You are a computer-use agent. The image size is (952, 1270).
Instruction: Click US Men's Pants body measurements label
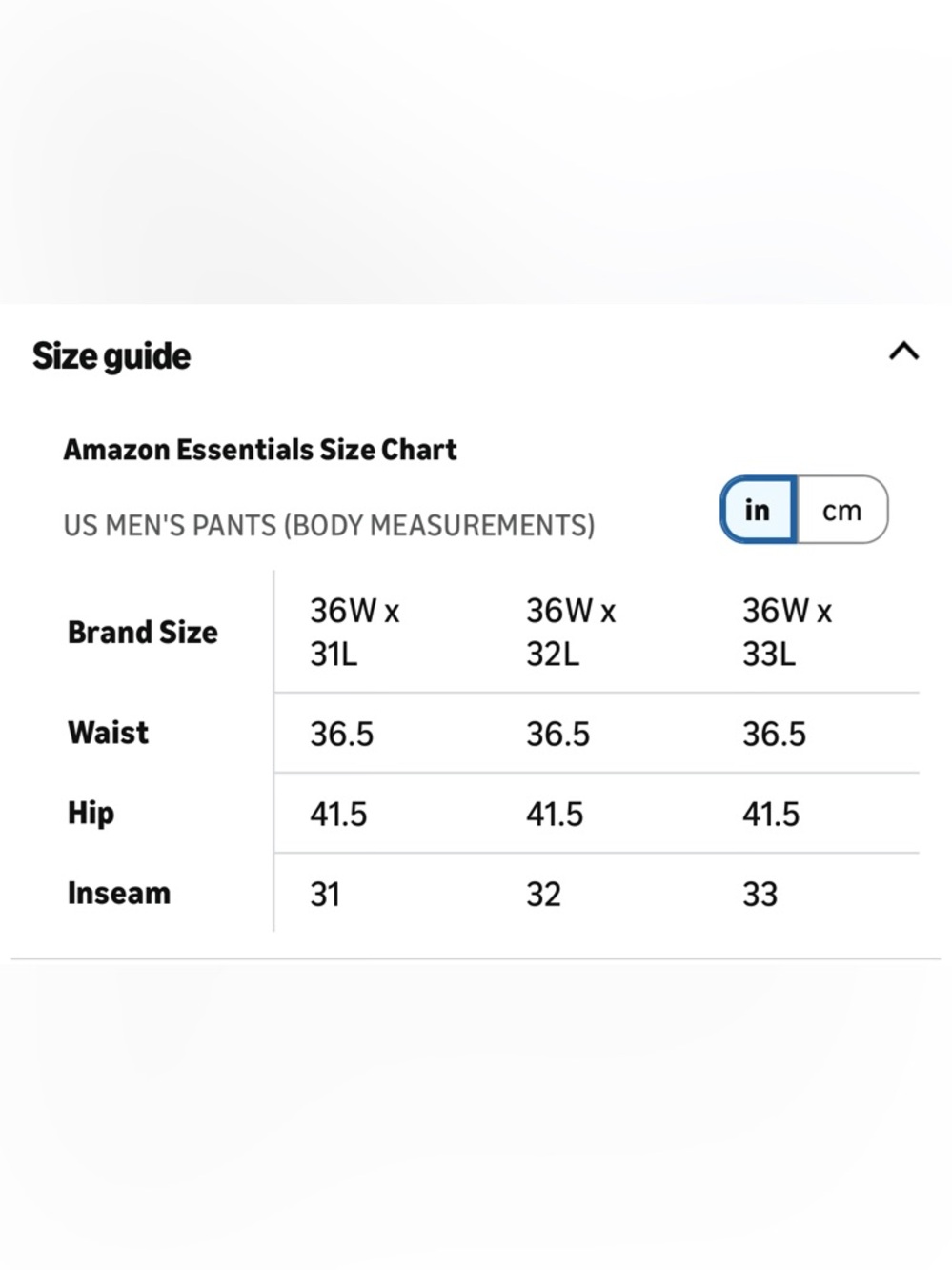tap(329, 525)
